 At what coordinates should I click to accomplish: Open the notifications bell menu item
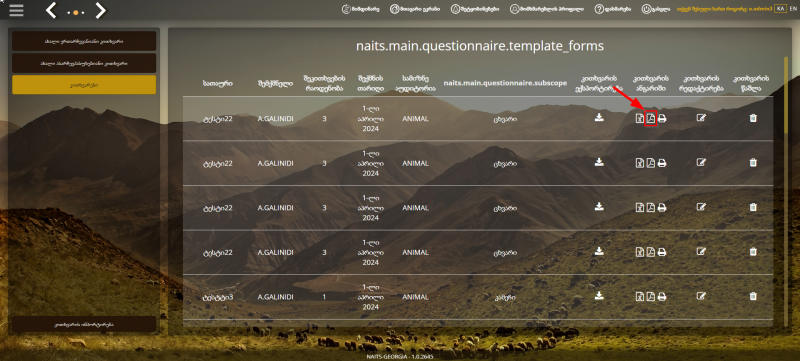tap(475, 9)
